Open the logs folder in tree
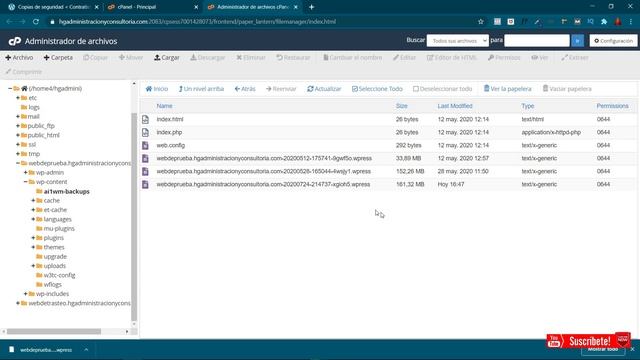 33,107
